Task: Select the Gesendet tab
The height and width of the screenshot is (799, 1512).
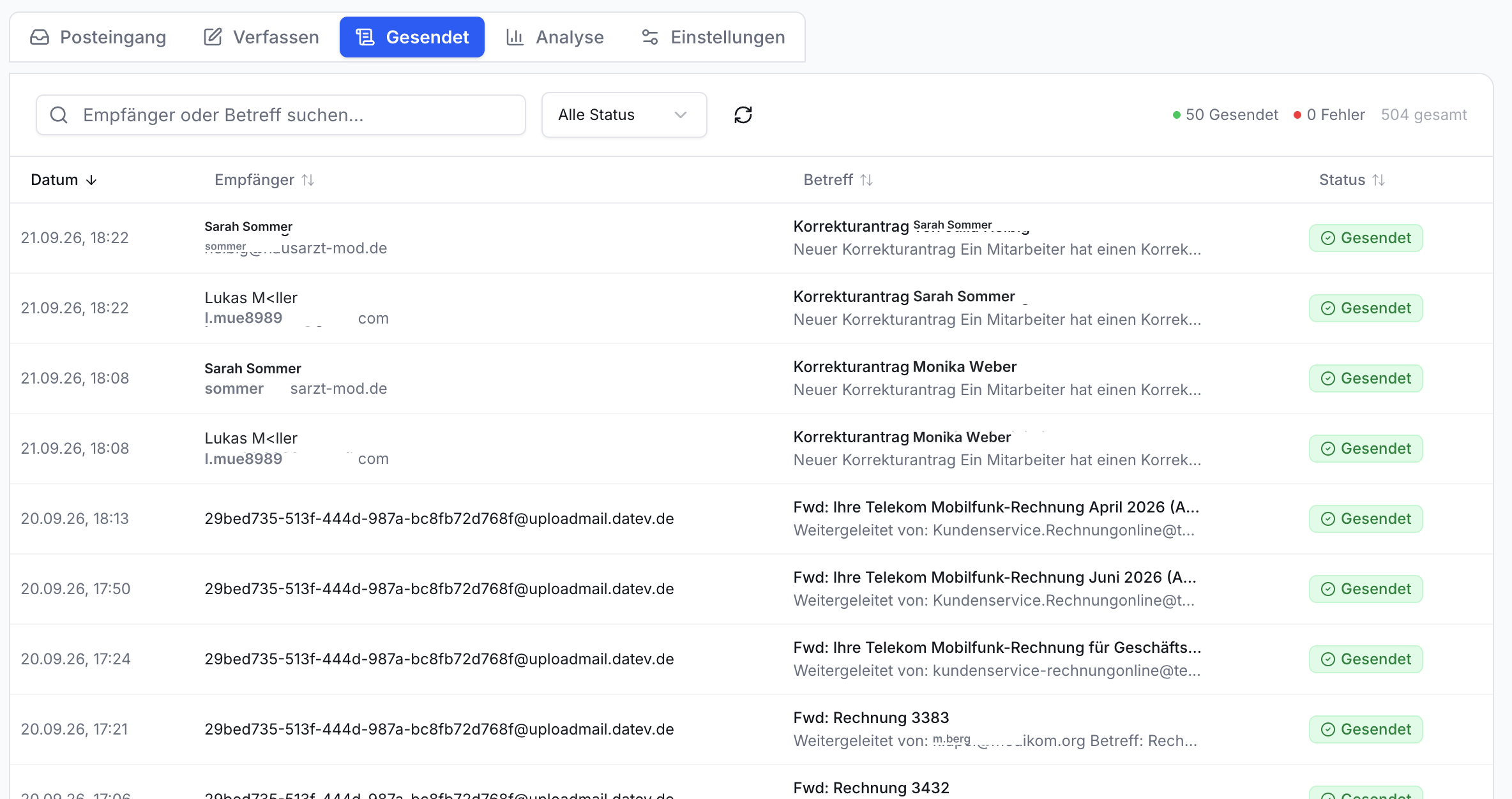Action: tap(412, 37)
